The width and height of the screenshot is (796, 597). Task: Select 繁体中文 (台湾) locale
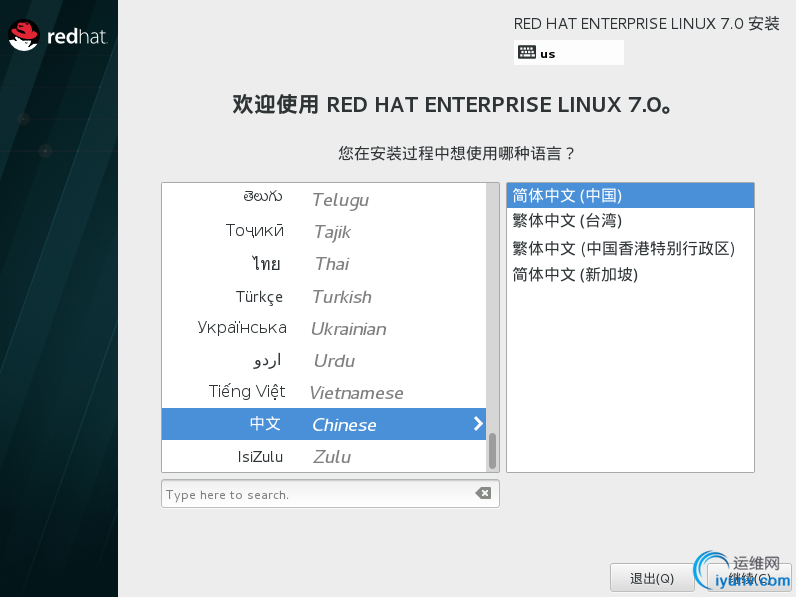tap(630, 221)
